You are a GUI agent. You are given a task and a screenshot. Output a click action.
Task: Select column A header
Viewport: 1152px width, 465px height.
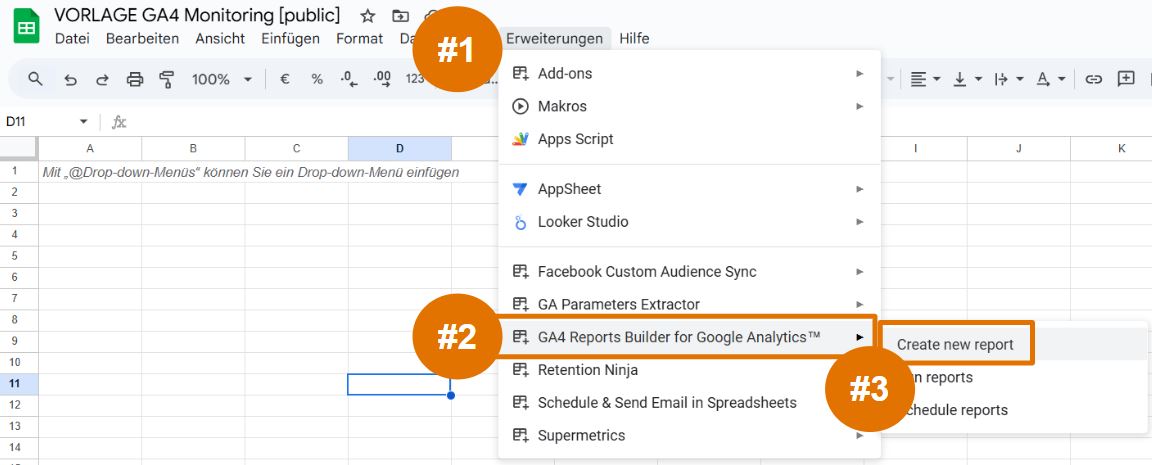click(90, 148)
